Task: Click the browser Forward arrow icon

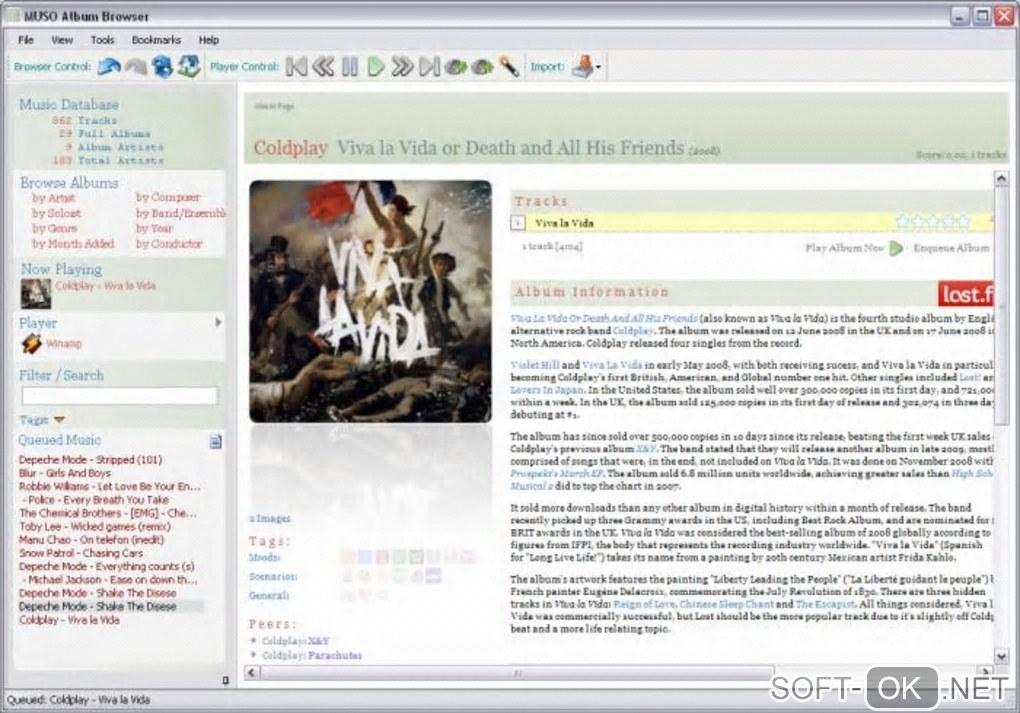Action: click(136, 66)
